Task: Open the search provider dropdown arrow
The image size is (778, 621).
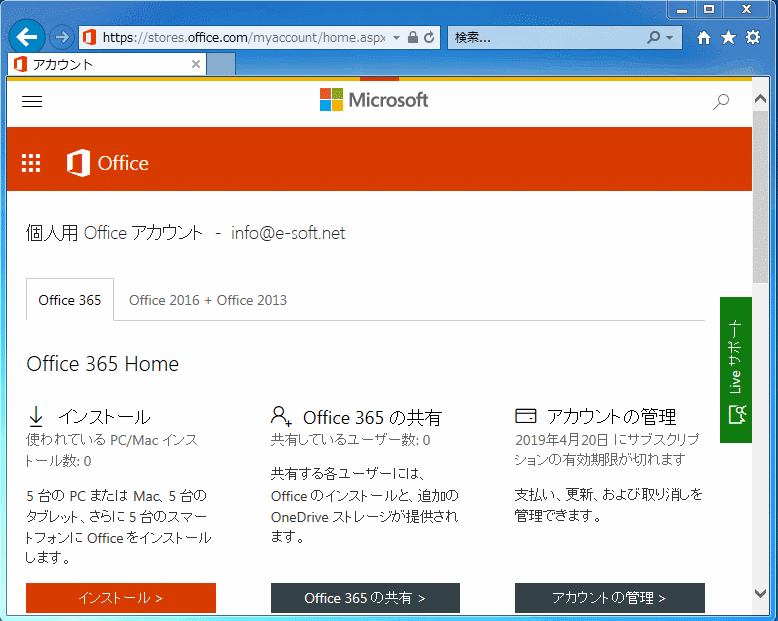Action: [669, 38]
